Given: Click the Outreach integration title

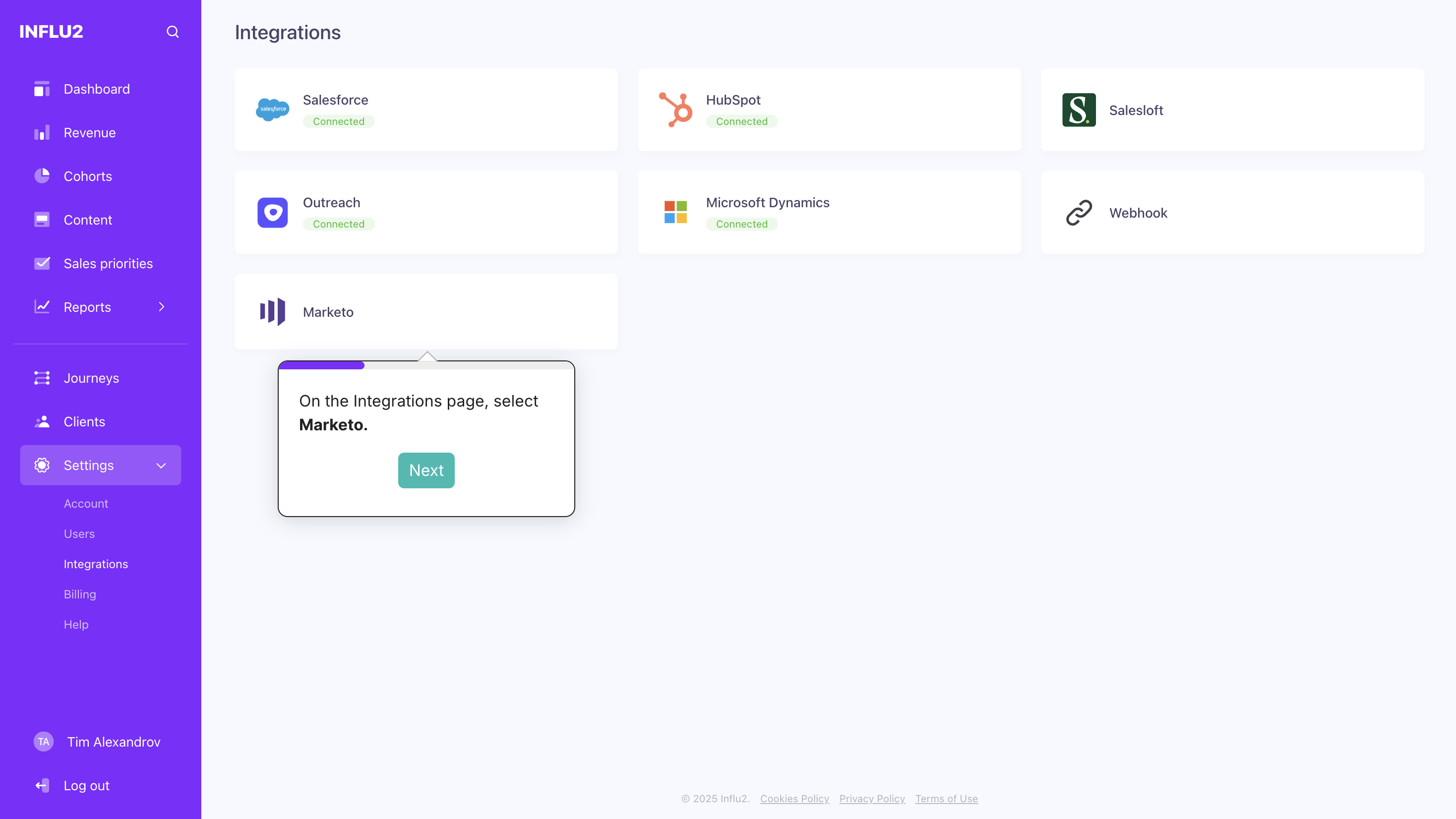Looking at the screenshot, I should pos(331,203).
